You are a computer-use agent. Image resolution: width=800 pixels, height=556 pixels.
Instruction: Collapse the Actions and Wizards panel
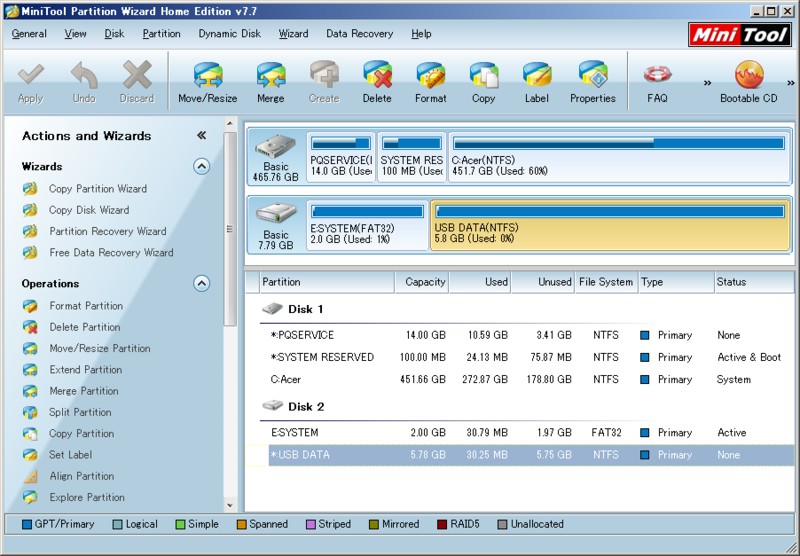pyautogui.click(x=202, y=135)
